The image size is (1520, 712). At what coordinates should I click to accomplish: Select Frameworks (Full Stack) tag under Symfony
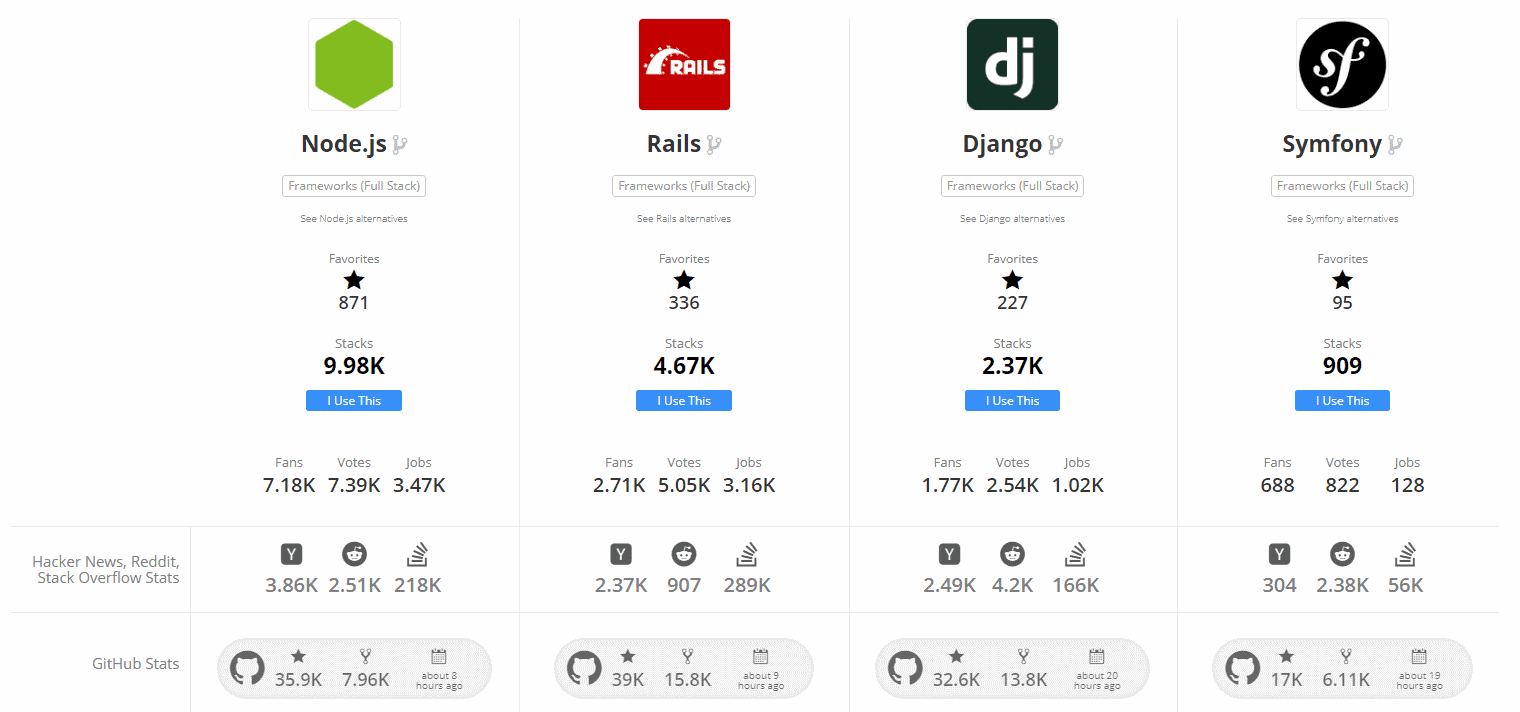(x=1342, y=186)
